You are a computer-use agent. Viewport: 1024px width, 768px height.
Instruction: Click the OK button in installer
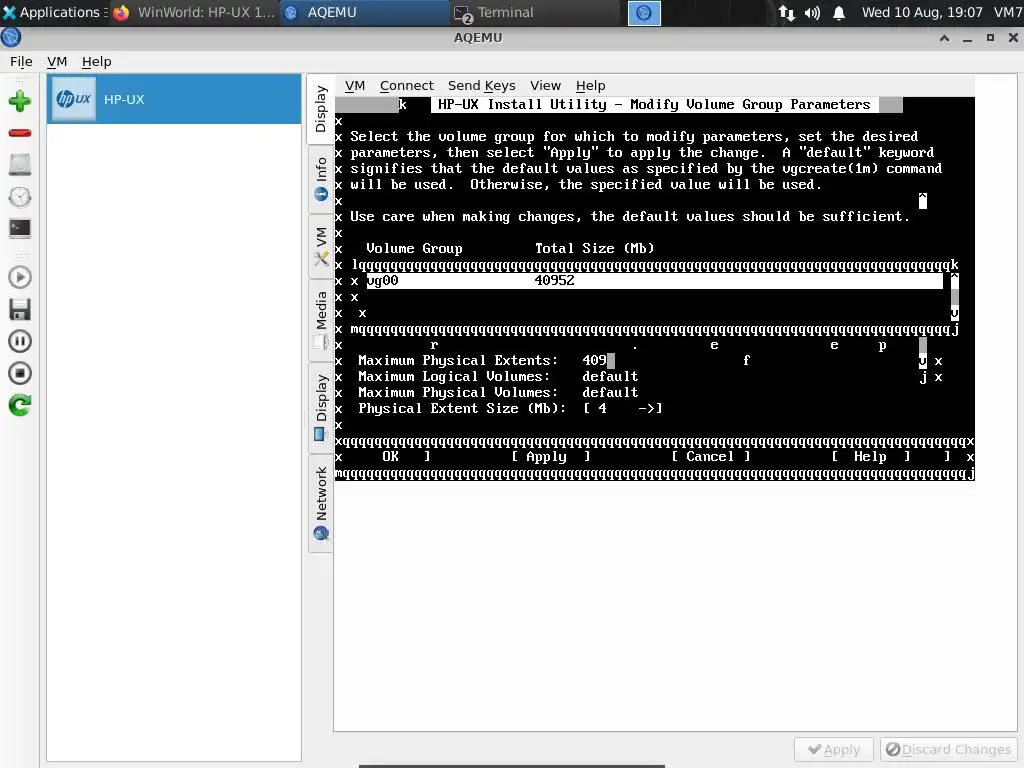coord(391,456)
